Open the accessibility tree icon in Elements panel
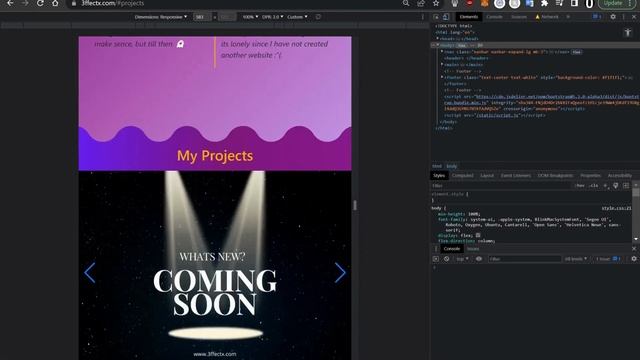The height and width of the screenshot is (360, 640). (628, 33)
